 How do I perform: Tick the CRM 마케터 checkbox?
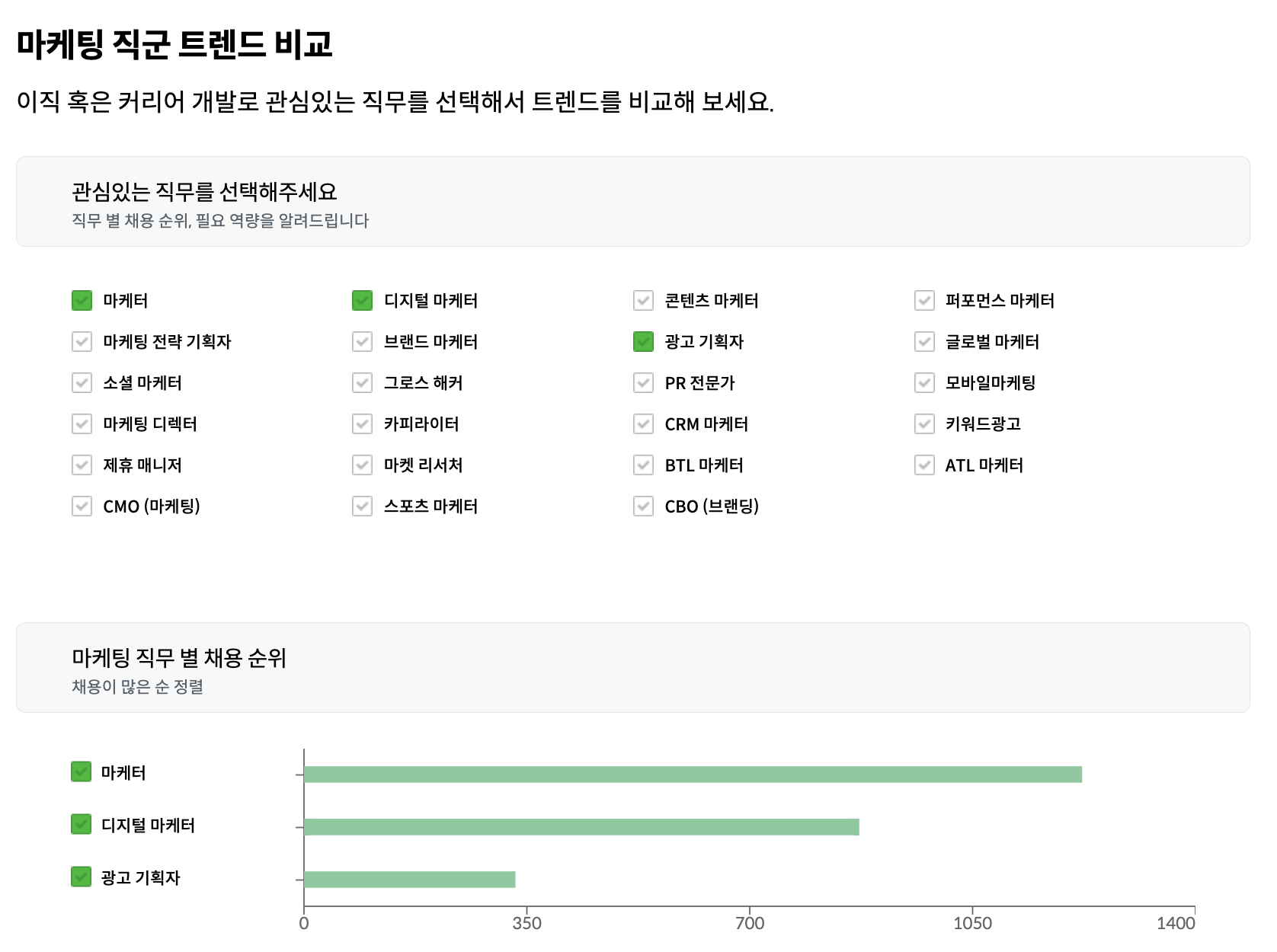tap(643, 424)
